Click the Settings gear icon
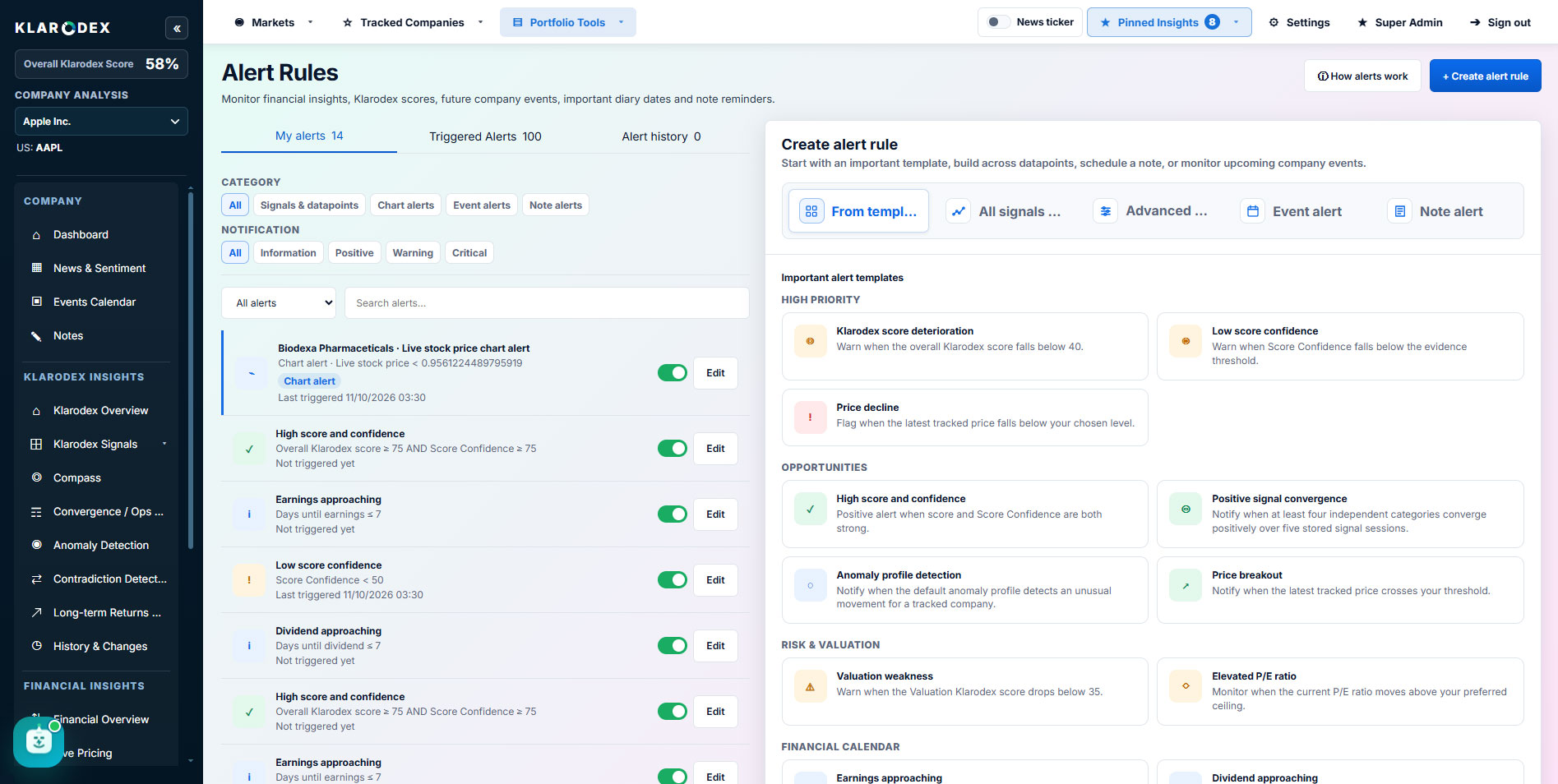Screen dimensions: 1558x784 (1274, 22)
